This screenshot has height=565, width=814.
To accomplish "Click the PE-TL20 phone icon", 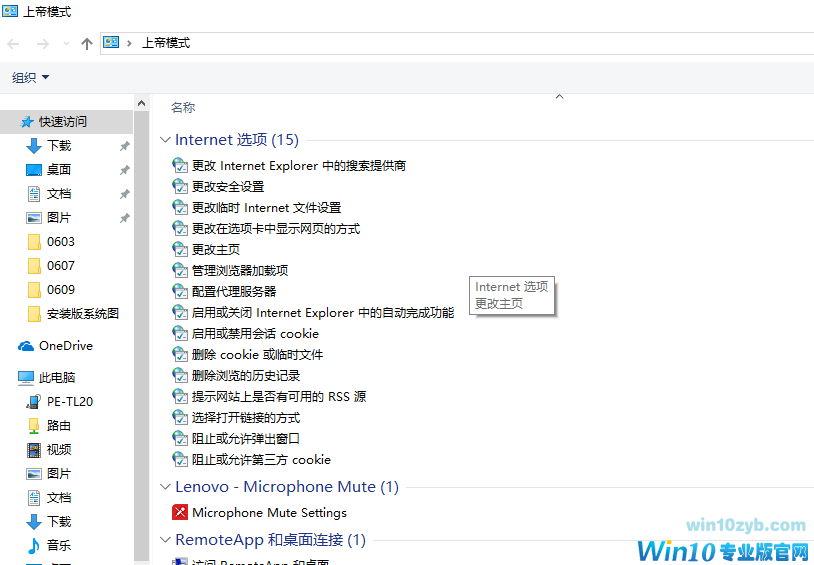I will point(34,402).
